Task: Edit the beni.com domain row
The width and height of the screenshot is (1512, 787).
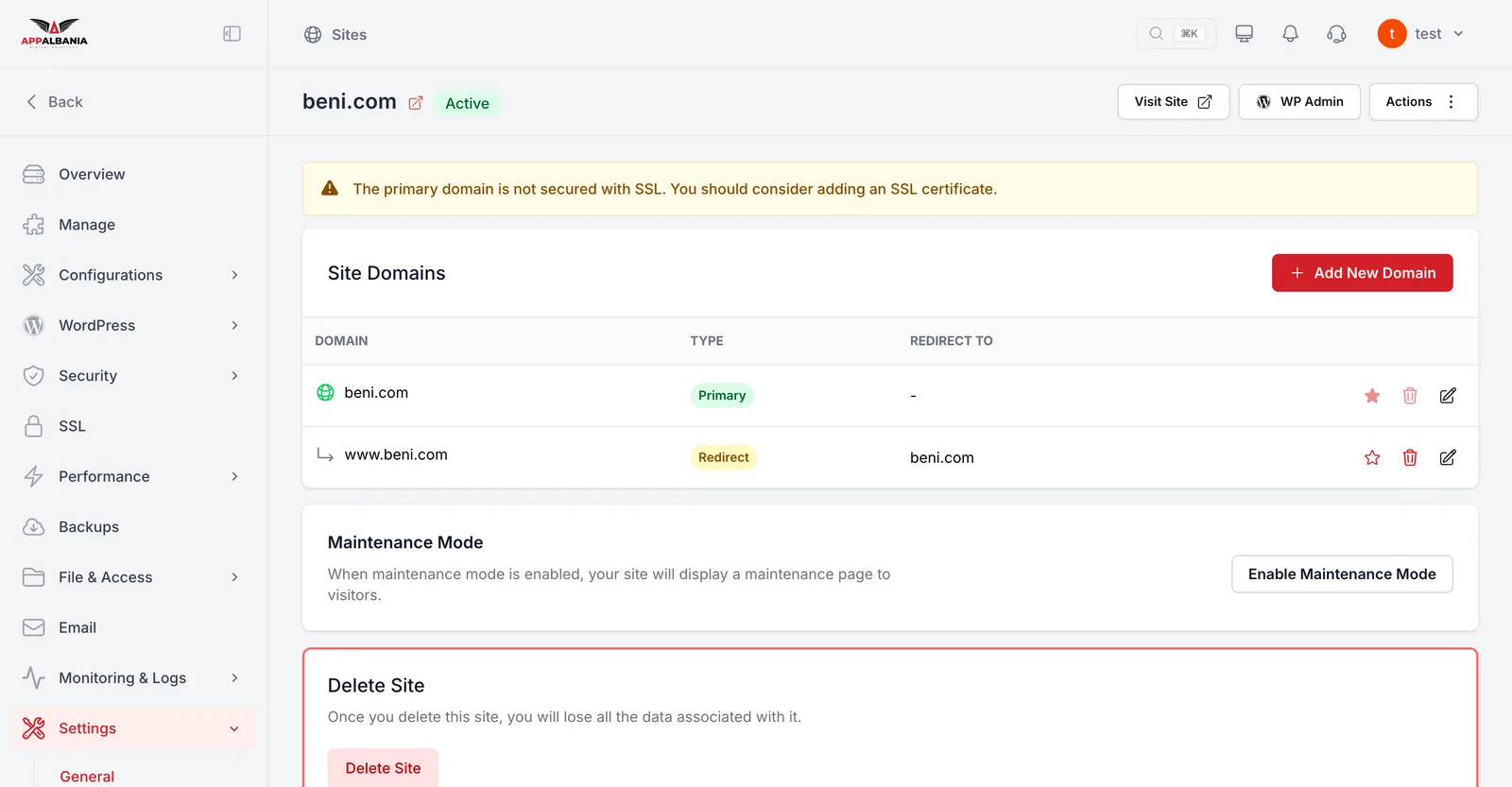Action: 1448,396
